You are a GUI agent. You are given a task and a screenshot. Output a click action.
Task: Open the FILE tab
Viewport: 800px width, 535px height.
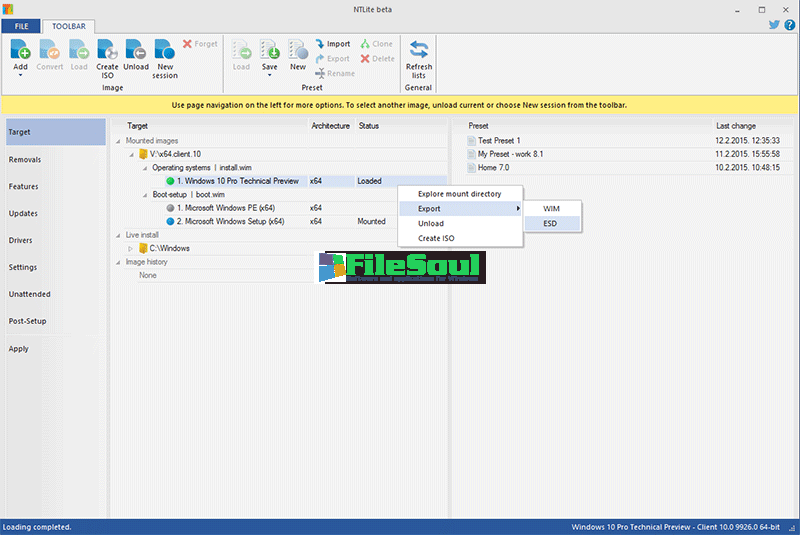click(x=20, y=25)
